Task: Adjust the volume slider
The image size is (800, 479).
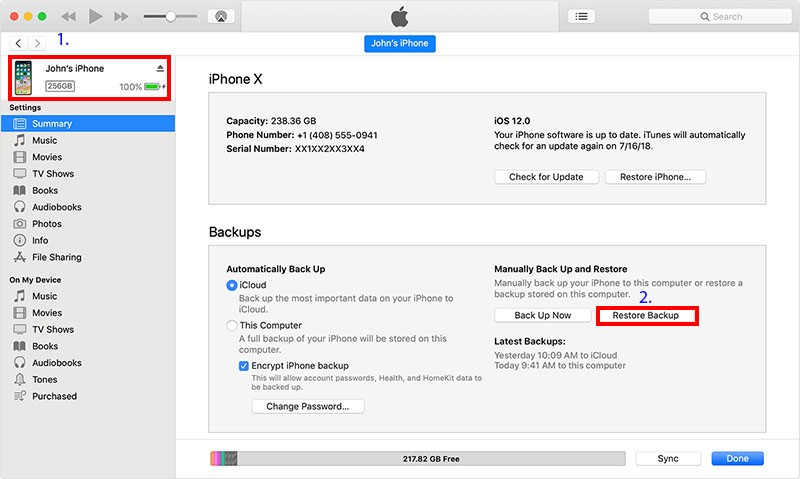Action: 171,16
